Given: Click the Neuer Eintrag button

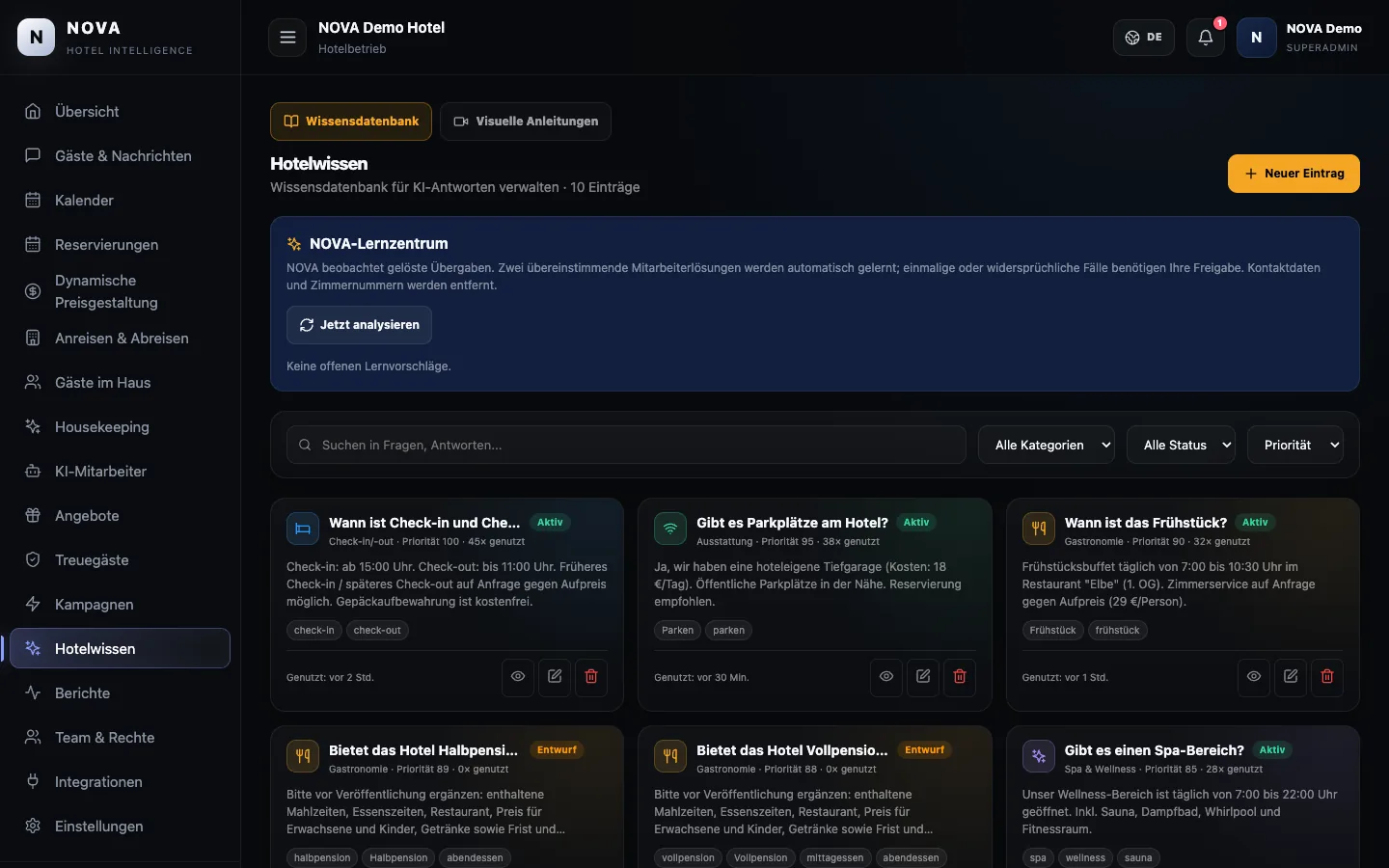Looking at the screenshot, I should (1294, 174).
